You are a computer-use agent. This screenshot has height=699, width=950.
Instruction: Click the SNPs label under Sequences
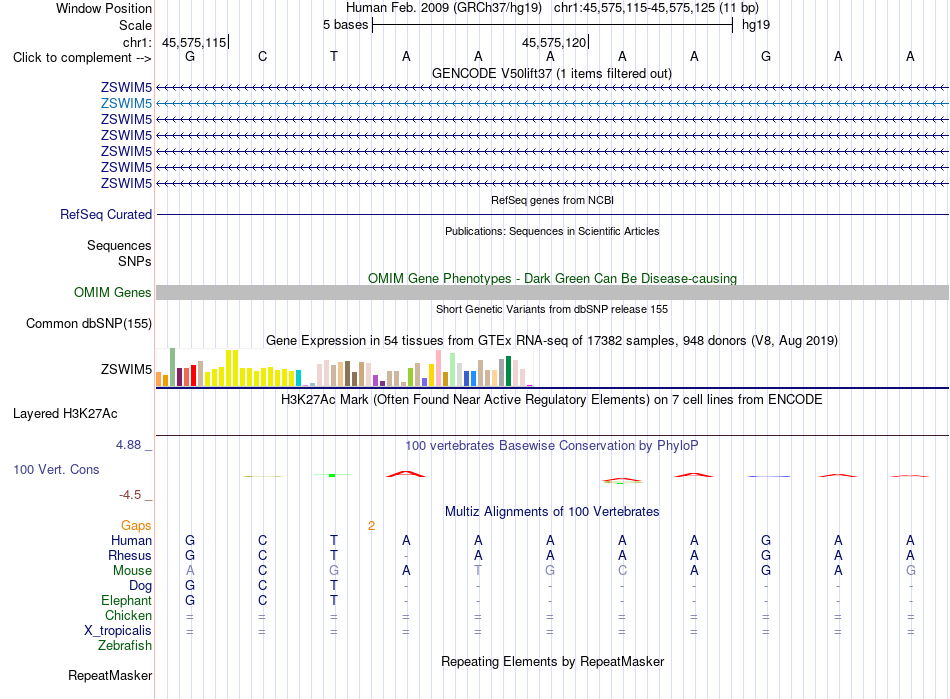135,261
